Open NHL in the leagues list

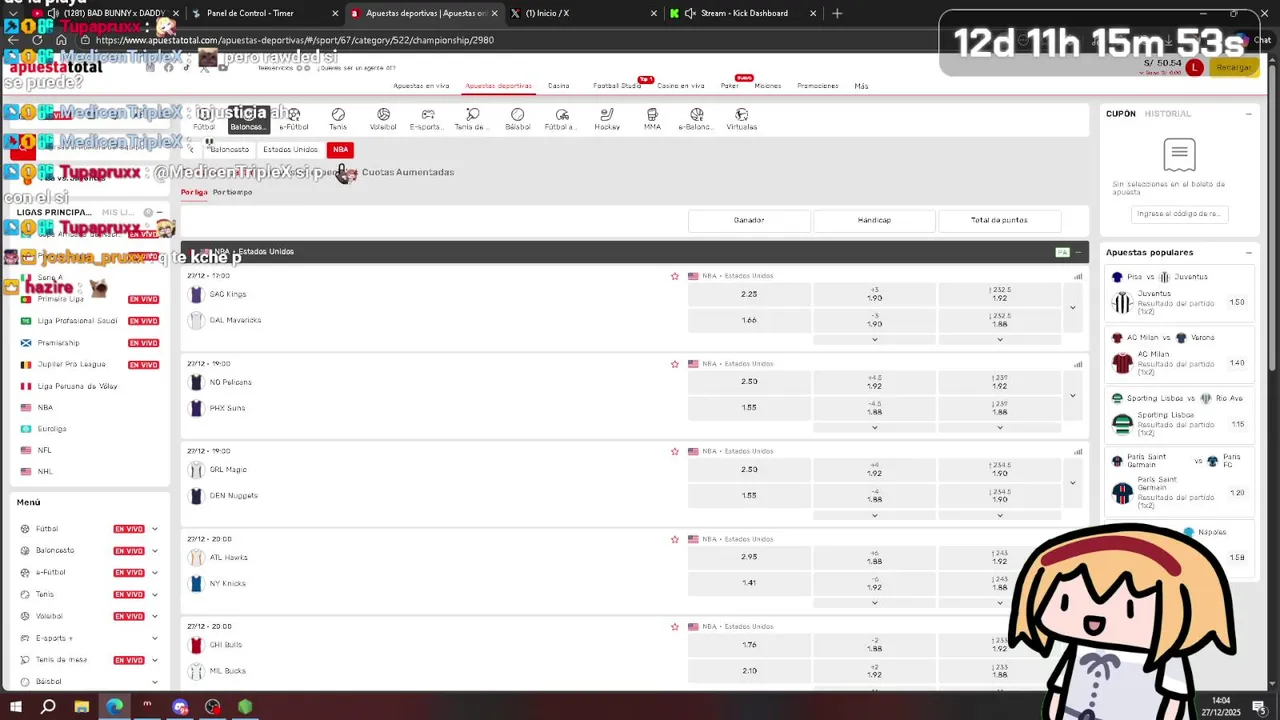pyautogui.click(x=45, y=472)
